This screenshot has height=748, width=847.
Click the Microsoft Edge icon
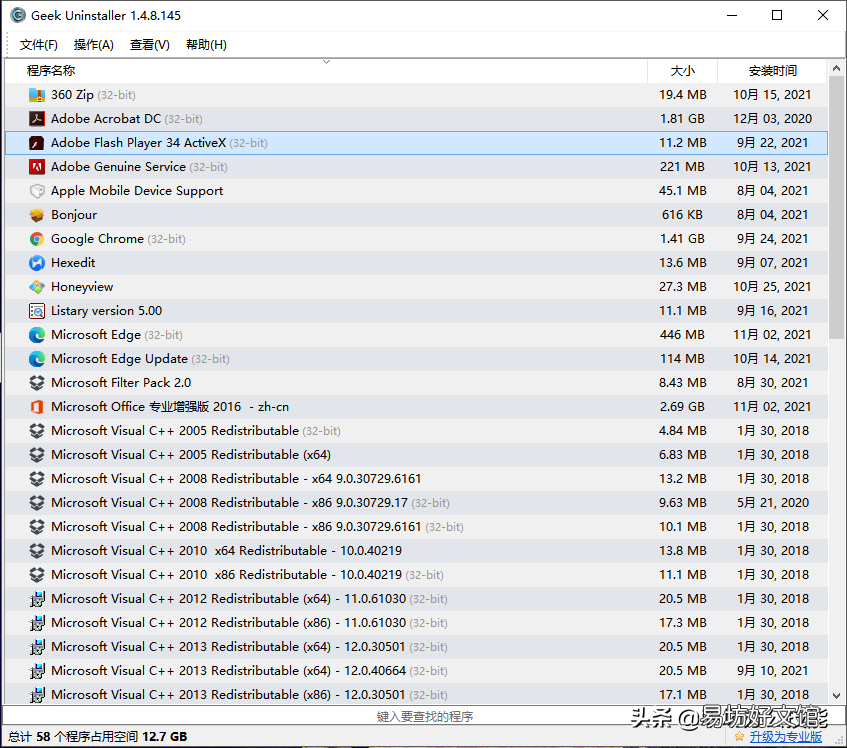[x=37, y=335]
